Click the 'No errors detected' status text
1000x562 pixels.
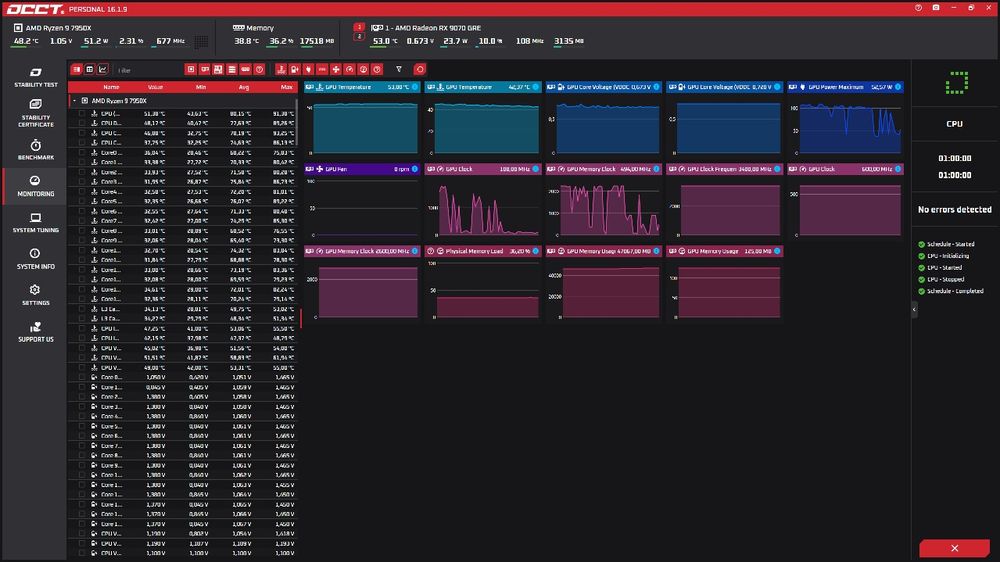[x=954, y=209]
